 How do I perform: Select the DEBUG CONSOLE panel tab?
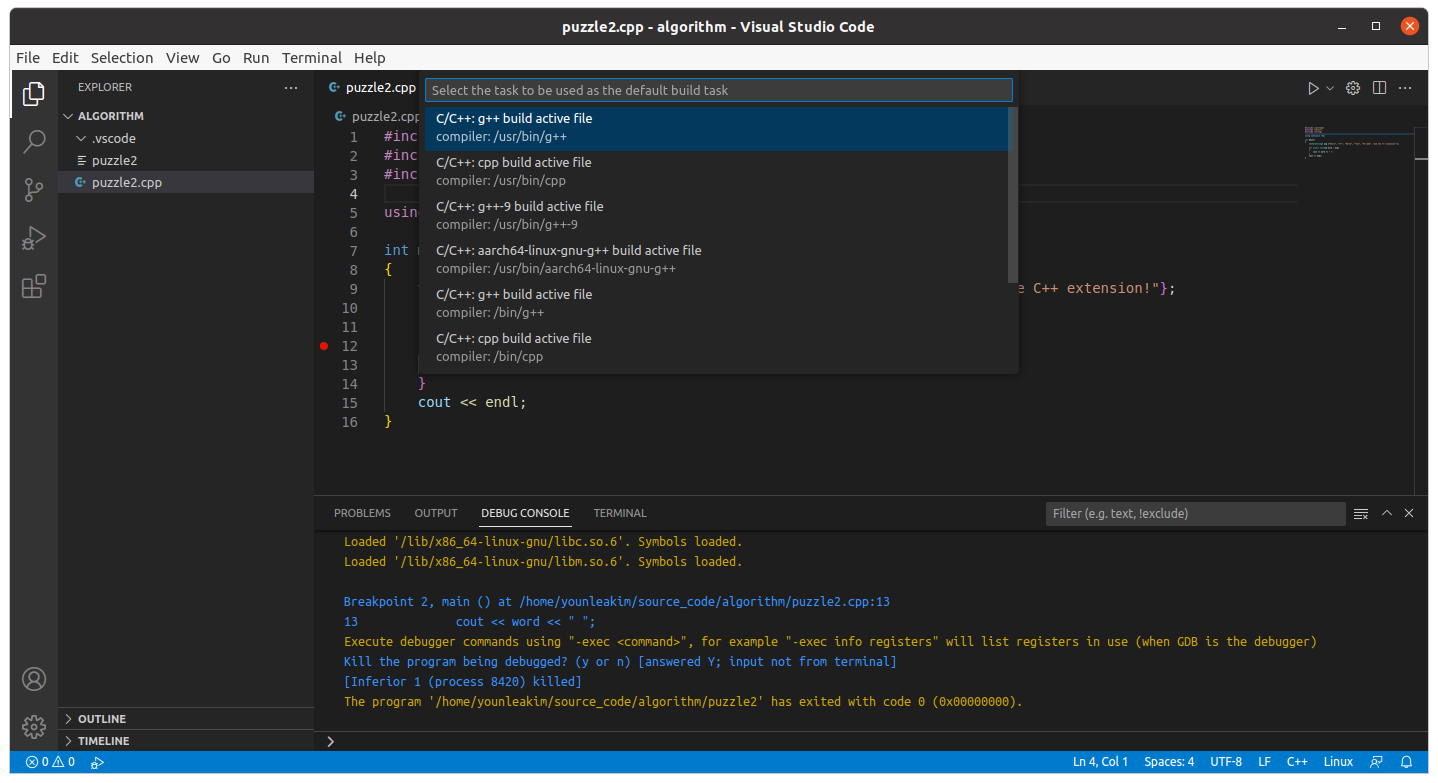pyautogui.click(x=525, y=513)
